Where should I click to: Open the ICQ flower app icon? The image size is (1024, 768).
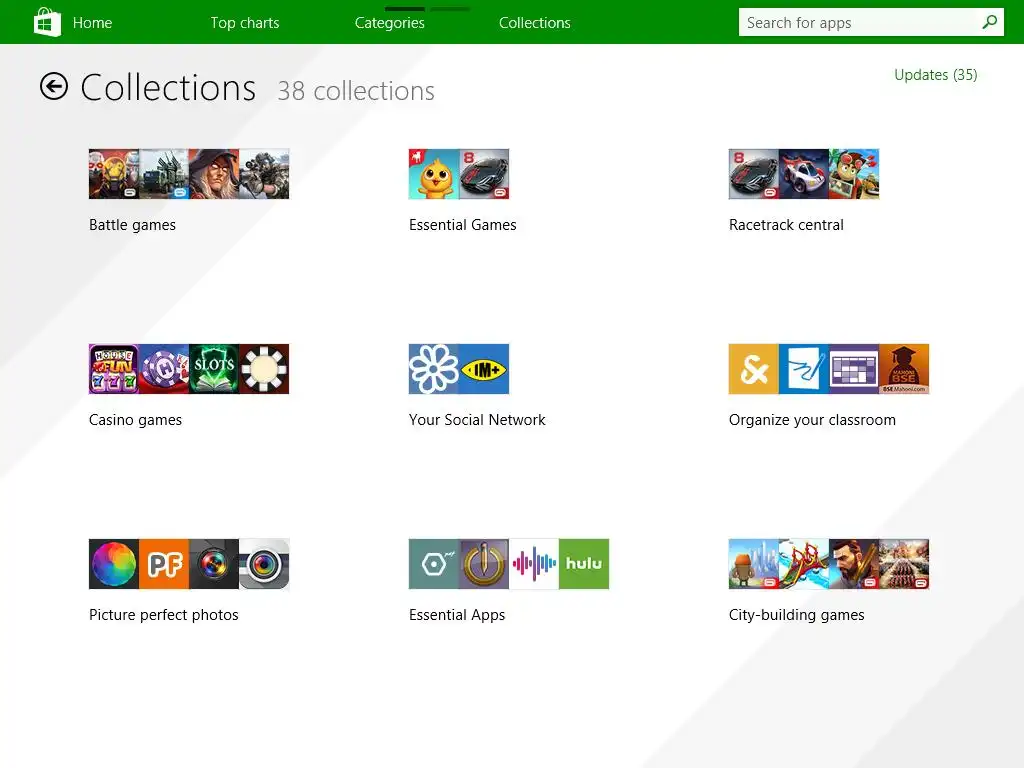(434, 369)
